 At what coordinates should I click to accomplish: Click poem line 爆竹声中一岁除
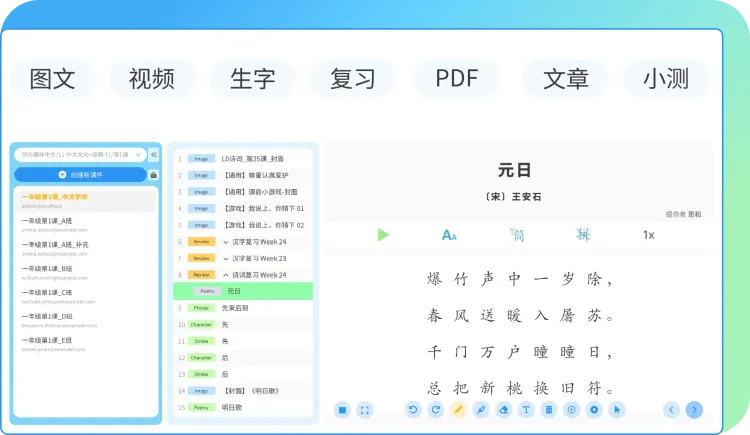tap(519, 279)
